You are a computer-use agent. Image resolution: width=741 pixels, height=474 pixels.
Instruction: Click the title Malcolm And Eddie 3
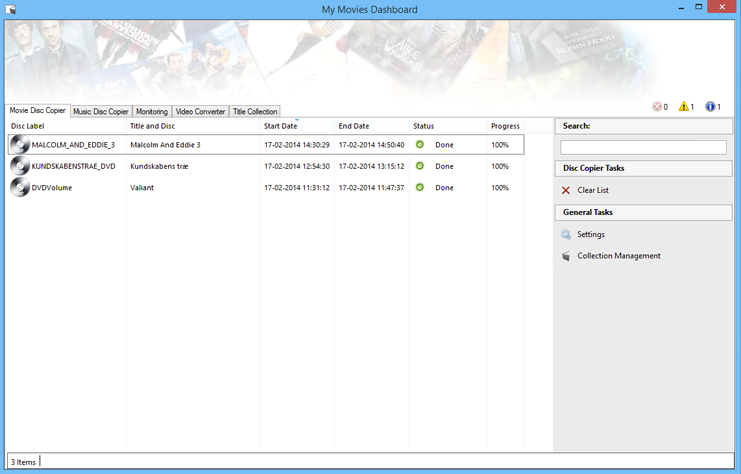(165, 145)
